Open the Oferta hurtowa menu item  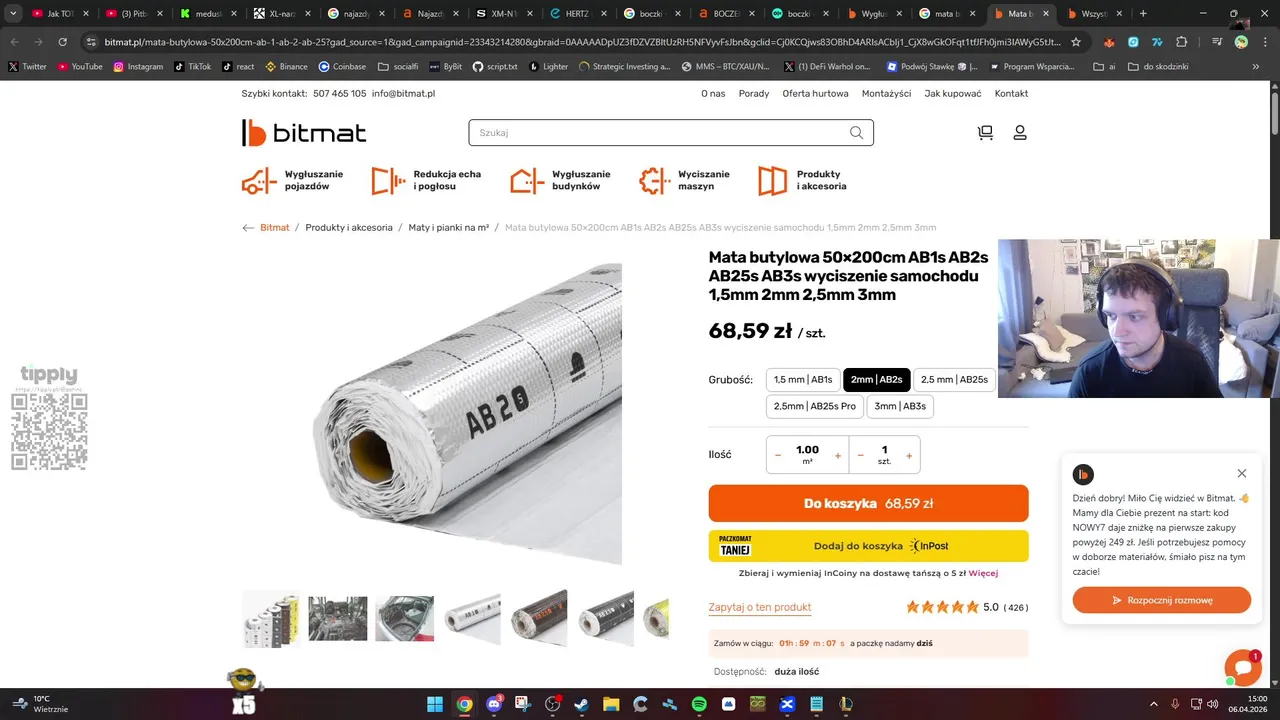[815, 93]
